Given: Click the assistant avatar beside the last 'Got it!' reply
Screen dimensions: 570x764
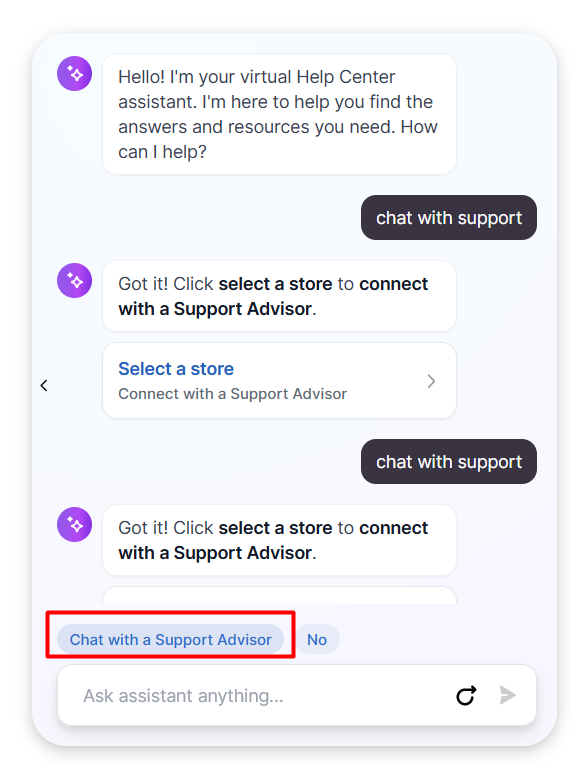Looking at the screenshot, I should [75, 525].
